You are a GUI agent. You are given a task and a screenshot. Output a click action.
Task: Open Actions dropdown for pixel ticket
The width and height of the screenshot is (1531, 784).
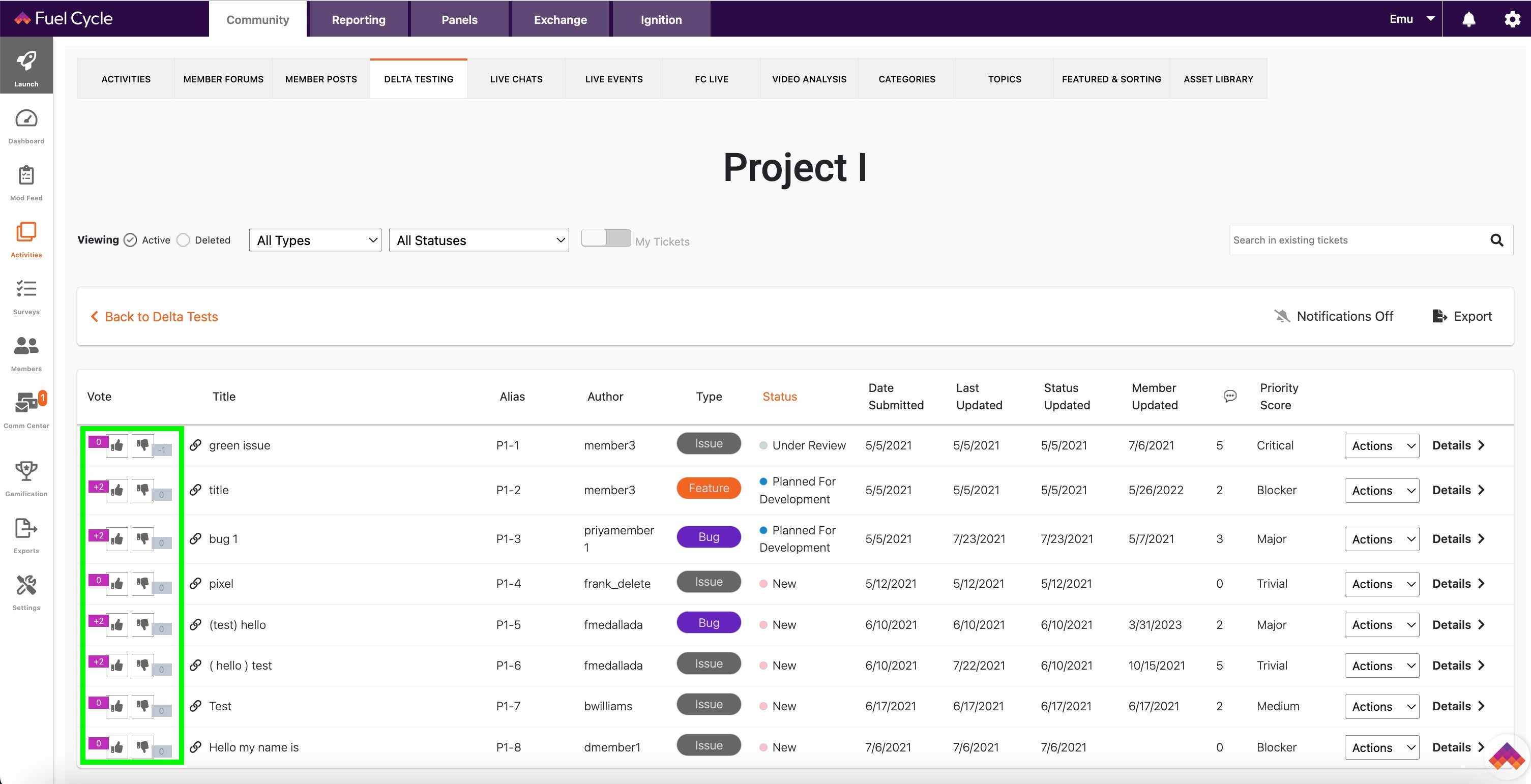1382,584
